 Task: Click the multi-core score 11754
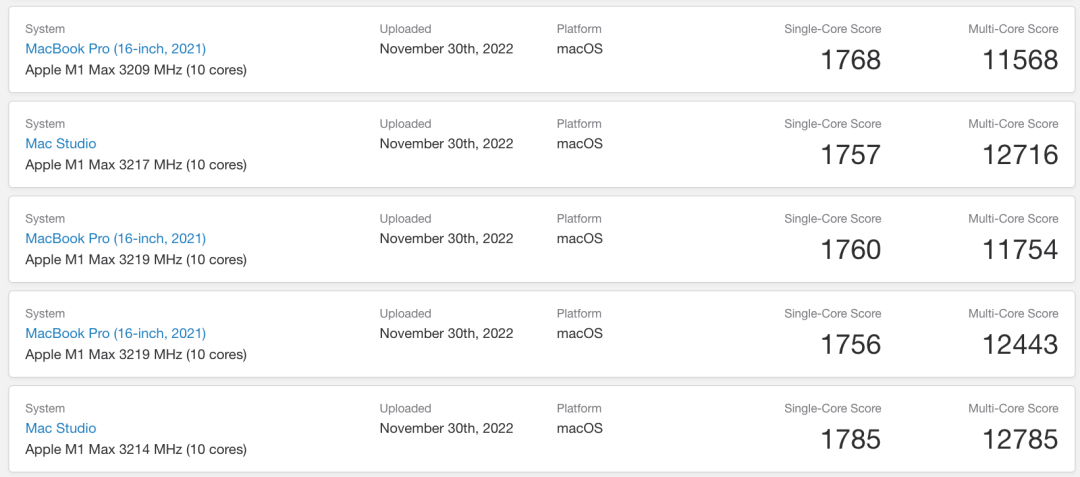1020,250
